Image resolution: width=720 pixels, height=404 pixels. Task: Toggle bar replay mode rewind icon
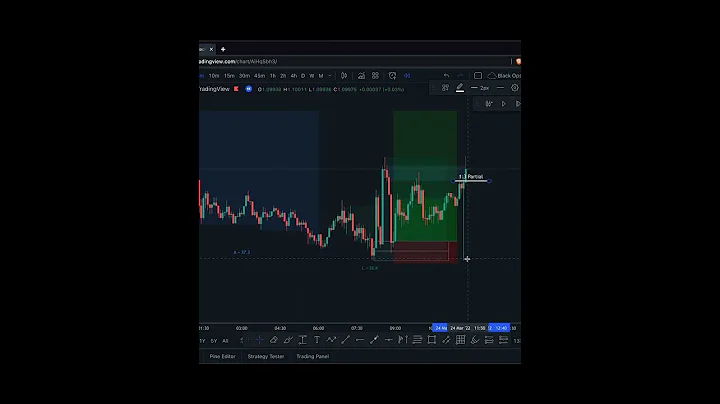[x=407, y=76]
